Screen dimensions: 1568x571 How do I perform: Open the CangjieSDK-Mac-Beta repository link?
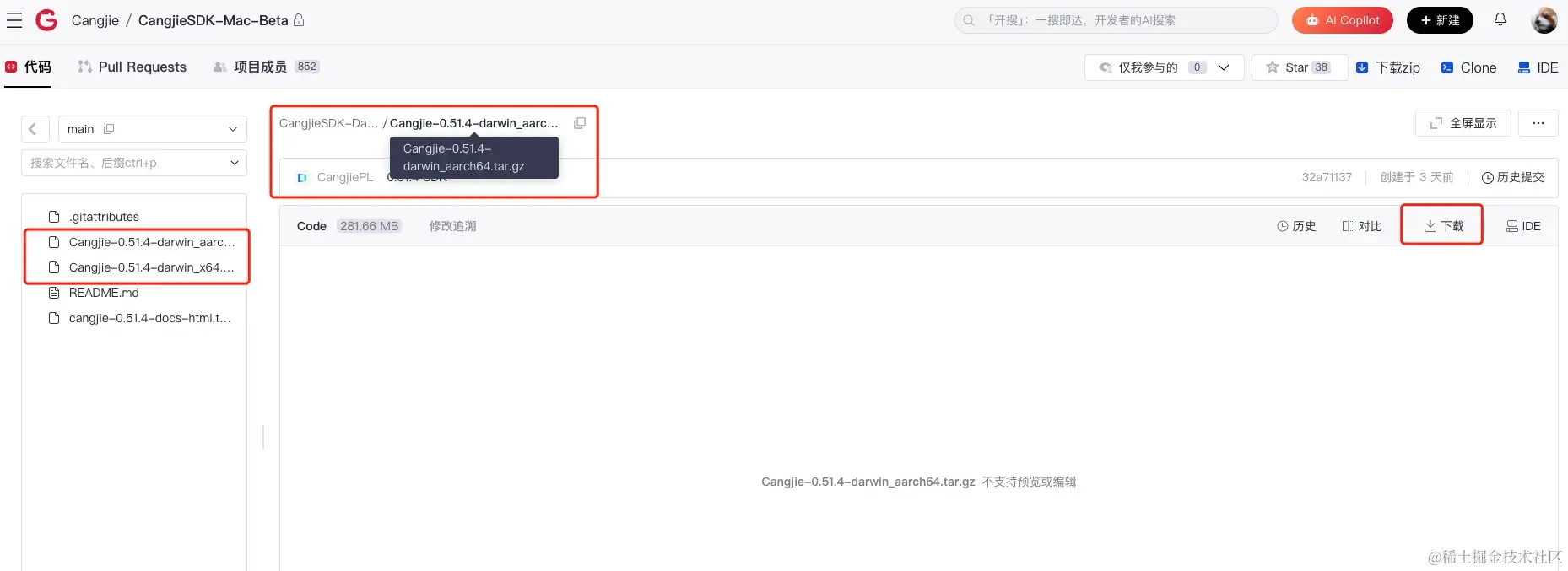tap(213, 20)
